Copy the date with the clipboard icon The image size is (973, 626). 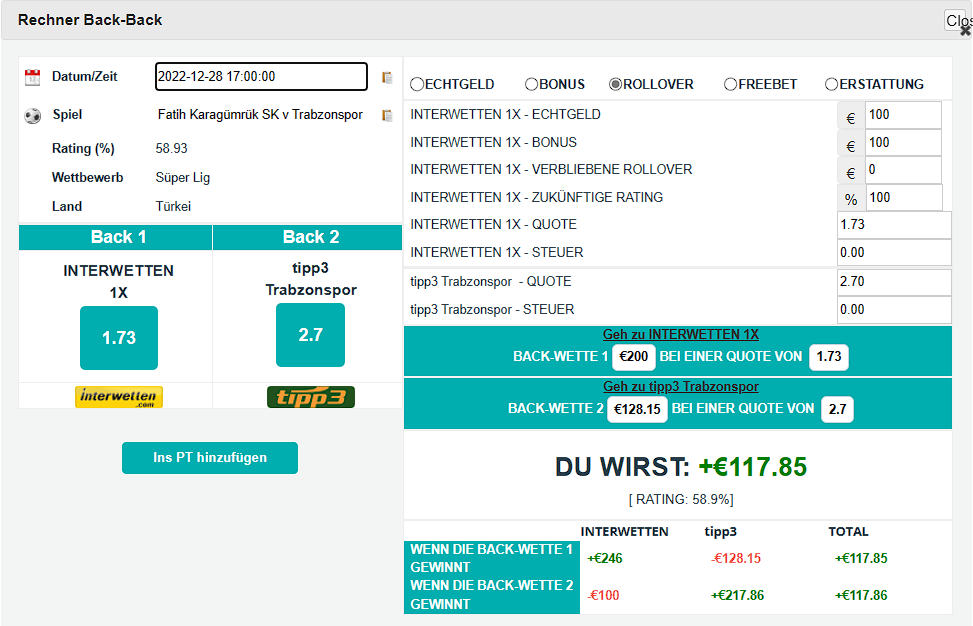pos(387,78)
